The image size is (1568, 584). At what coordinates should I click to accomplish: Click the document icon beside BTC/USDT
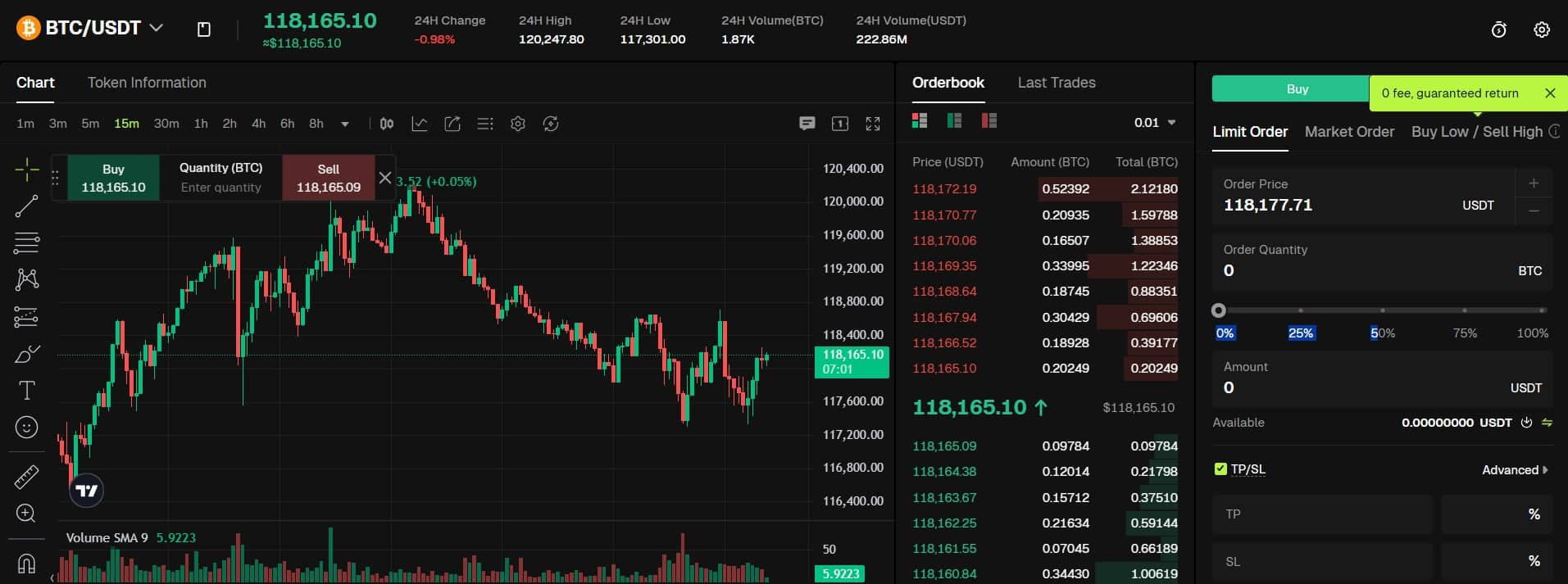[x=204, y=29]
